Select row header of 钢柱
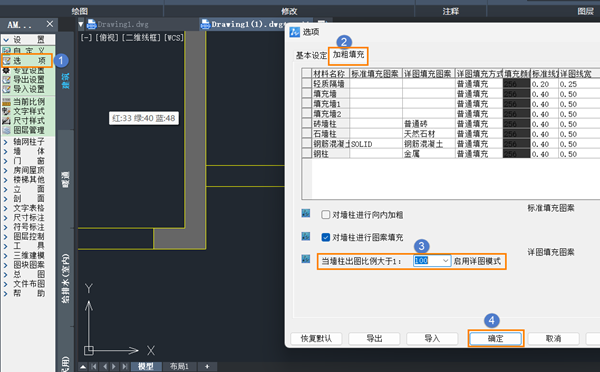 click(307, 153)
